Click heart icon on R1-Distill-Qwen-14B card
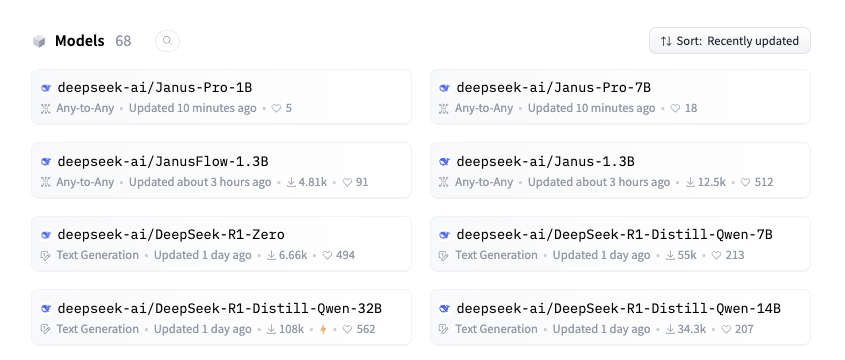This screenshot has width=845, height=360. click(x=726, y=329)
